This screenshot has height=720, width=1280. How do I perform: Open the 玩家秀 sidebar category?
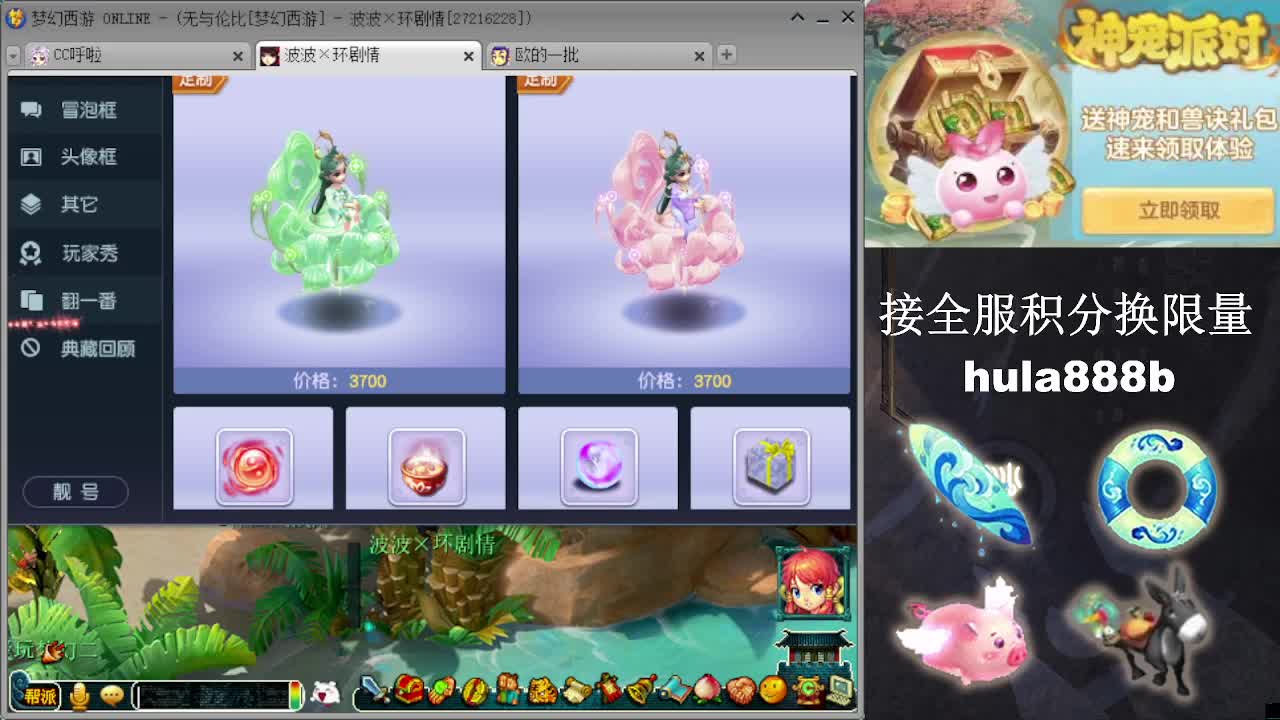click(85, 253)
